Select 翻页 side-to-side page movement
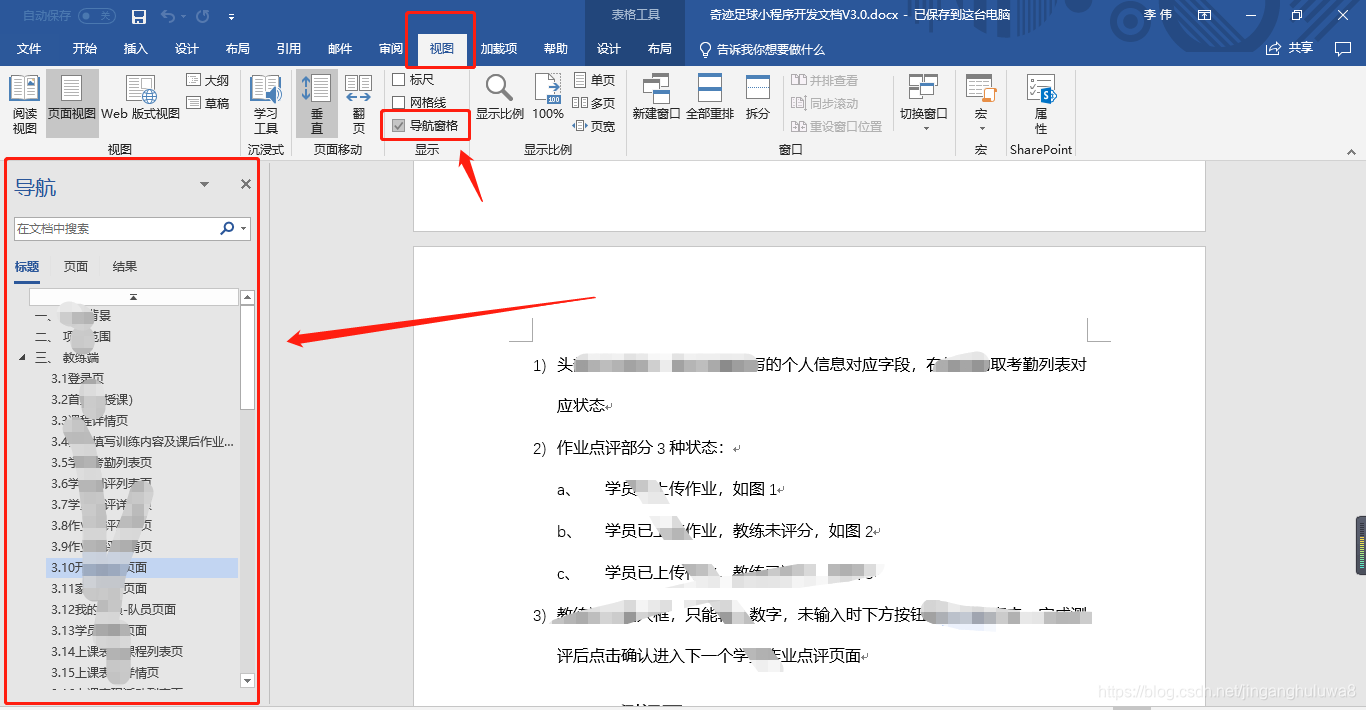Image resolution: width=1366 pixels, height=710 pixels. coord(358,105)
